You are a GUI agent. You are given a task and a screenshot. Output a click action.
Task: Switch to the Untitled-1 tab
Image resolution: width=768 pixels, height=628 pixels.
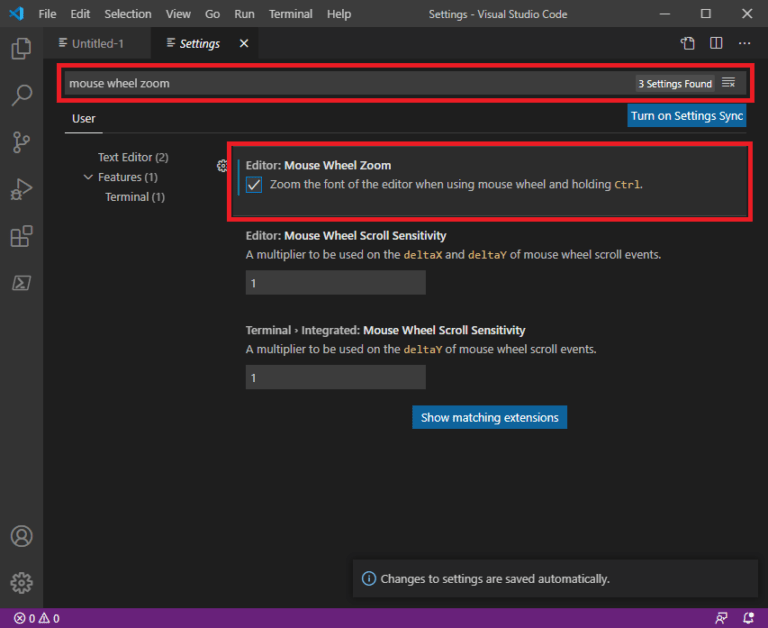coord(97,44)
